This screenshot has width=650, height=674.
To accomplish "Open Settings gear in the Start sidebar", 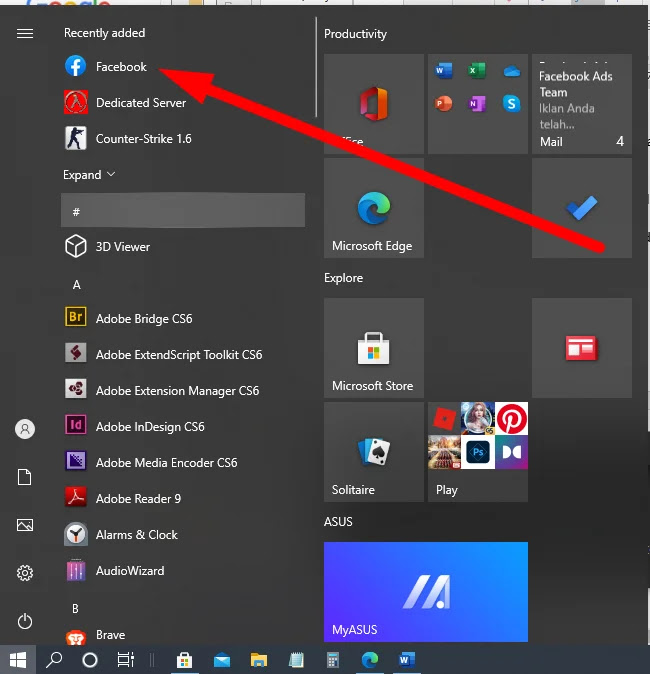I will [25, 573].
